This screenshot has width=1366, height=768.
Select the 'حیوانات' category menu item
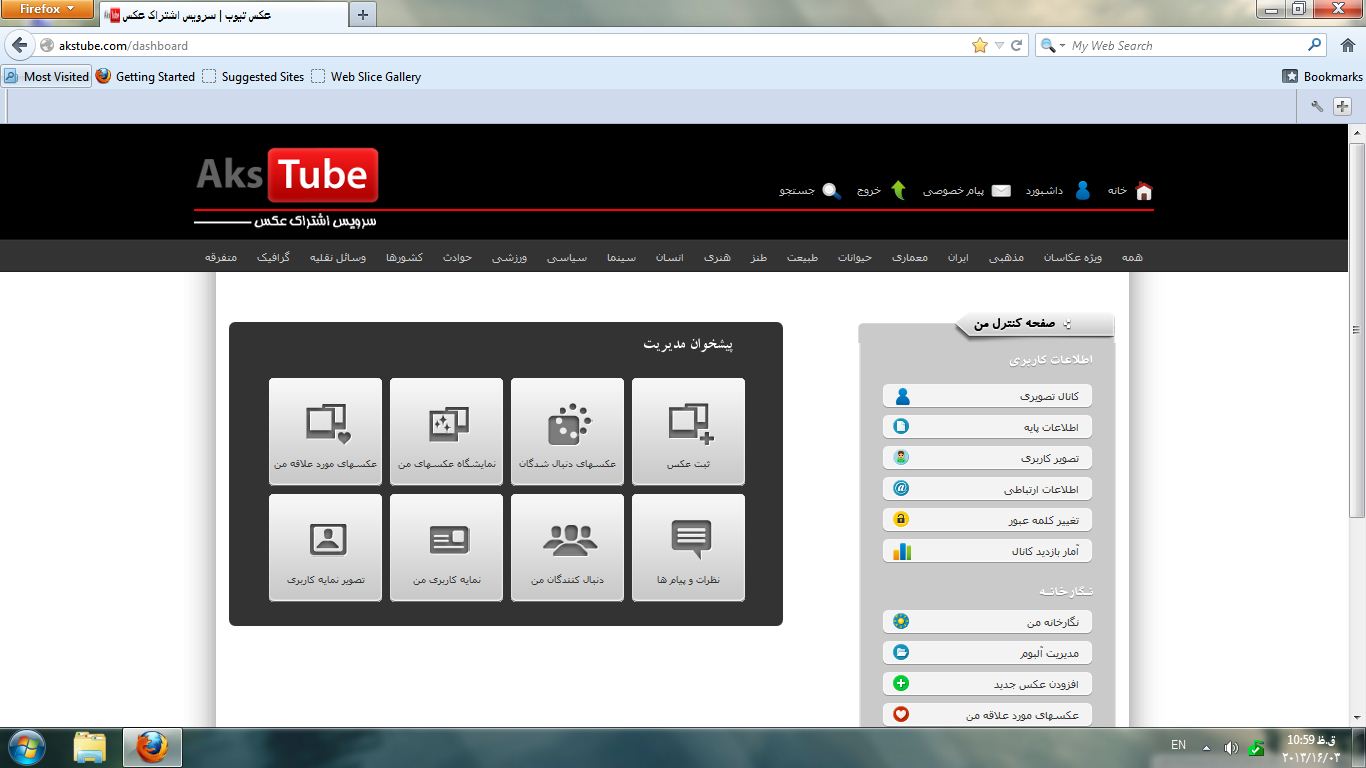855,257
